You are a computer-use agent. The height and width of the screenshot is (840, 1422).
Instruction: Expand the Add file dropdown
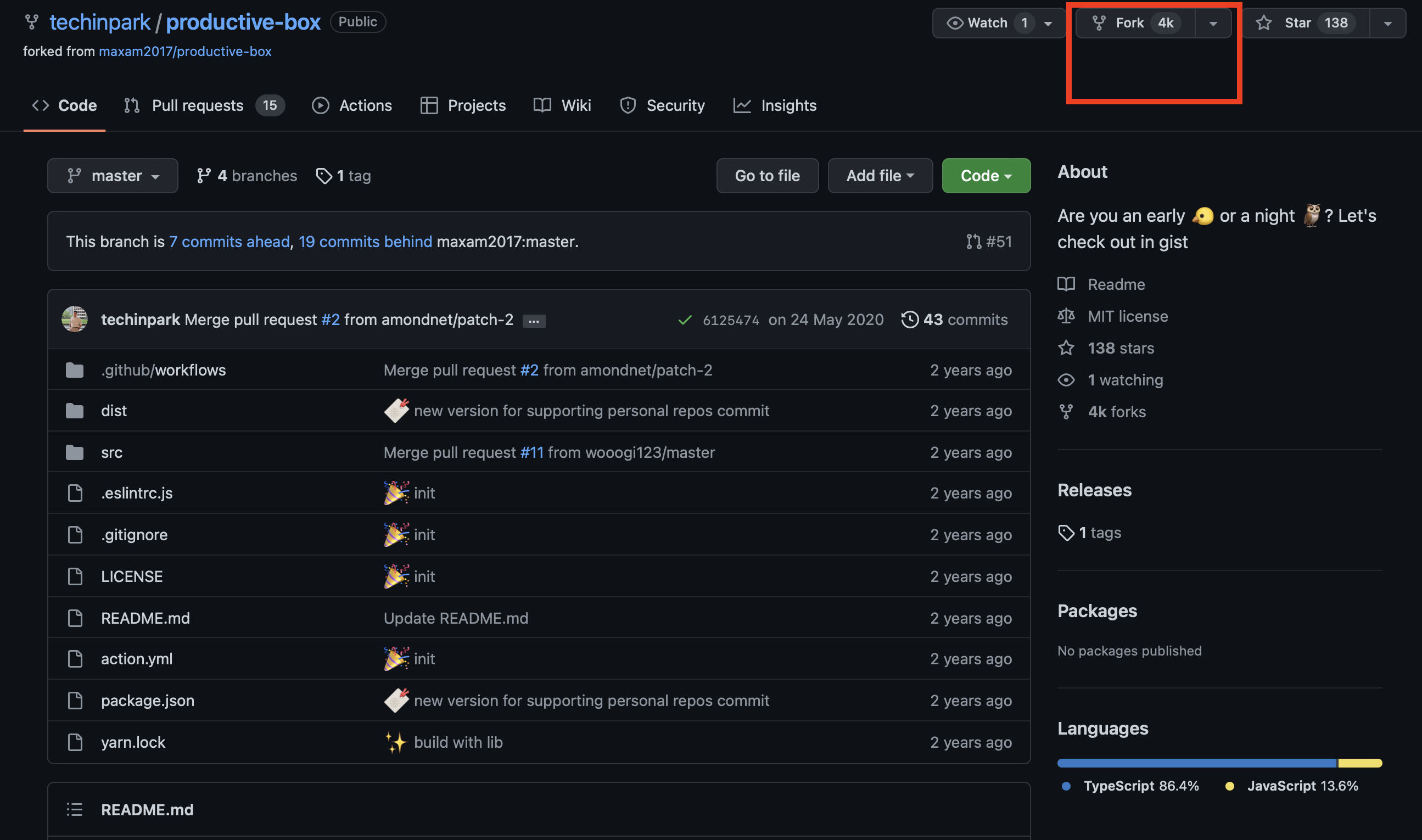[x=880, y=176]
